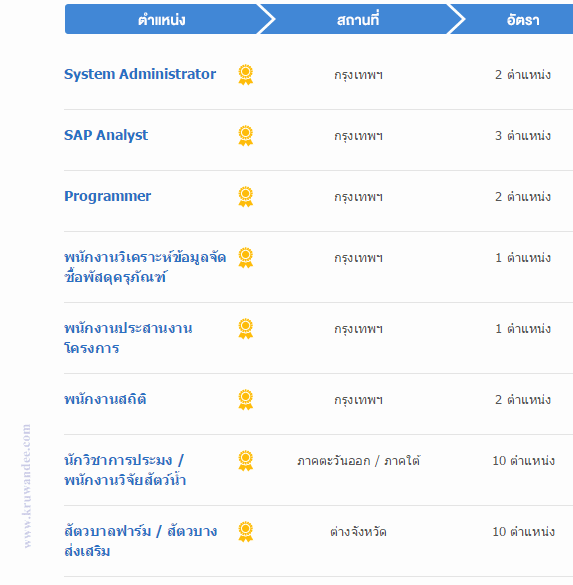Open the Programmer job link
This screenshot has height=585, width=573.
[107, 197]
